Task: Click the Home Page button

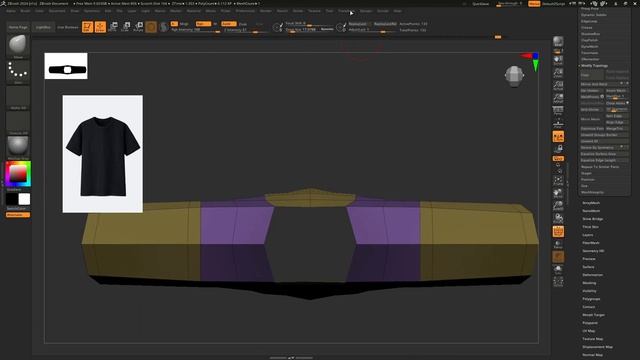Action: click(18, 27)
